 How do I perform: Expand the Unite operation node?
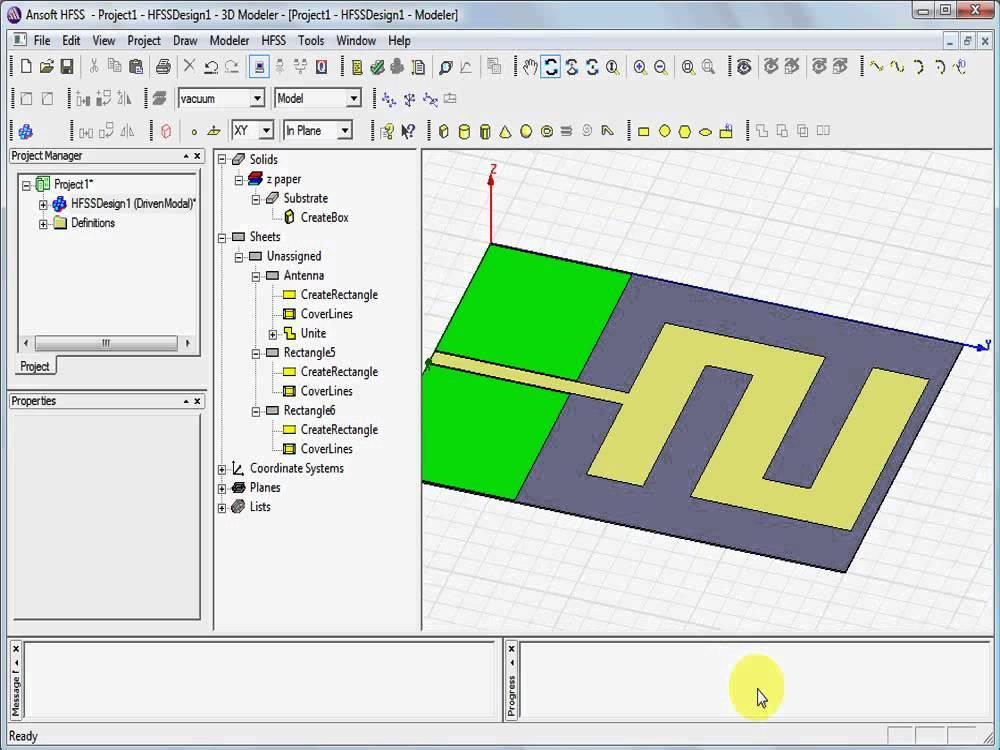click(273, 334)
